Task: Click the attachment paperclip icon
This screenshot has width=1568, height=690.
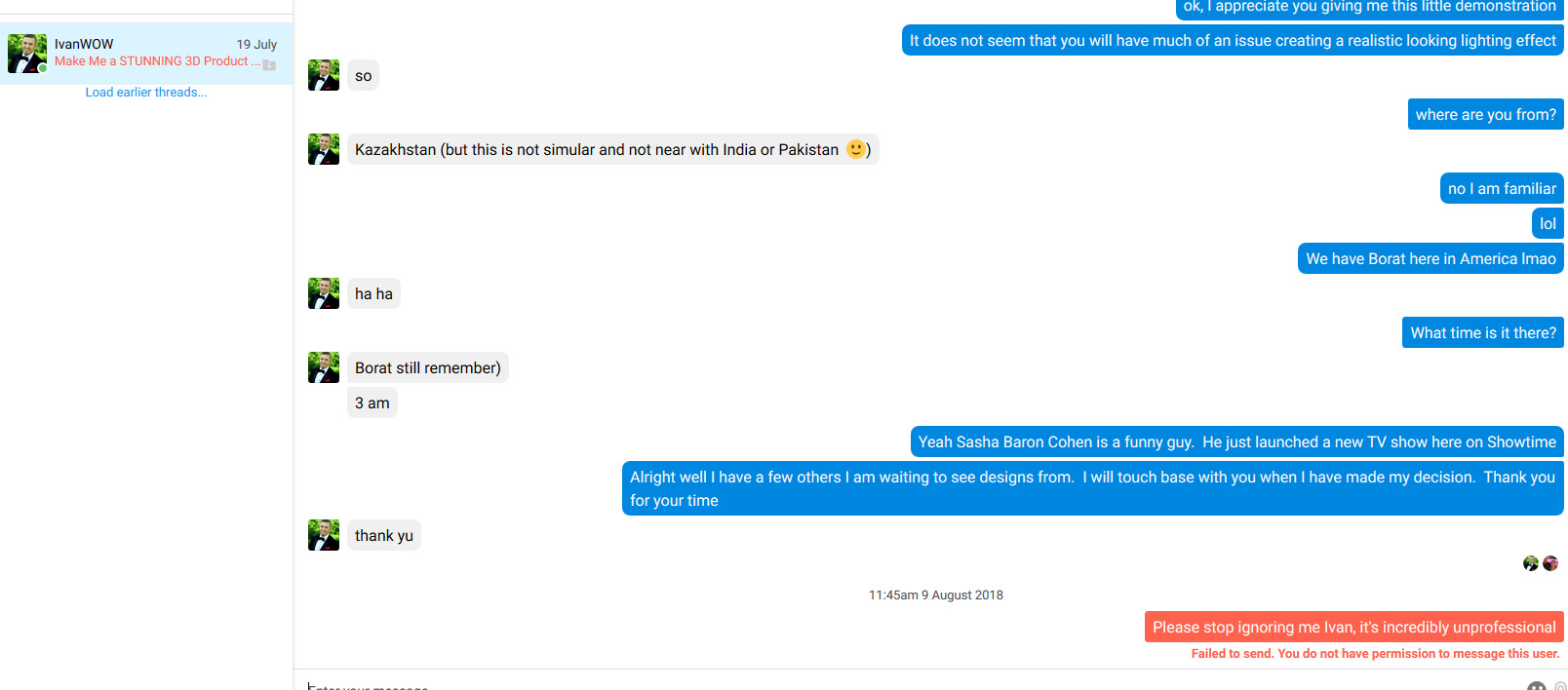Action: tap(1560, 686)
